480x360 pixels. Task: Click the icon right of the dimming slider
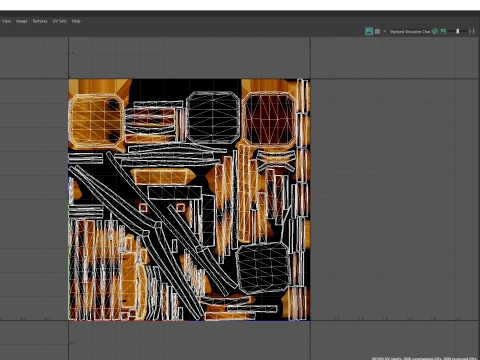(x=472, y=31)
